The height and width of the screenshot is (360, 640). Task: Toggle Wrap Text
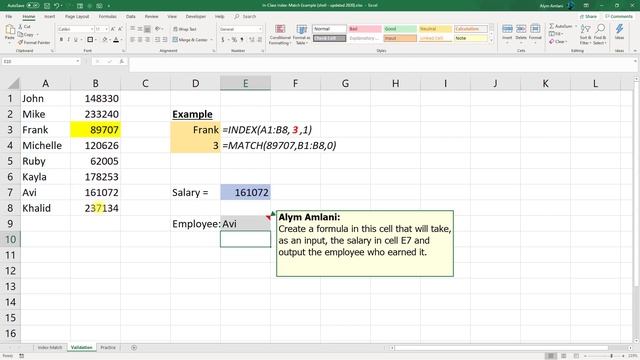[x=184, y=29]
